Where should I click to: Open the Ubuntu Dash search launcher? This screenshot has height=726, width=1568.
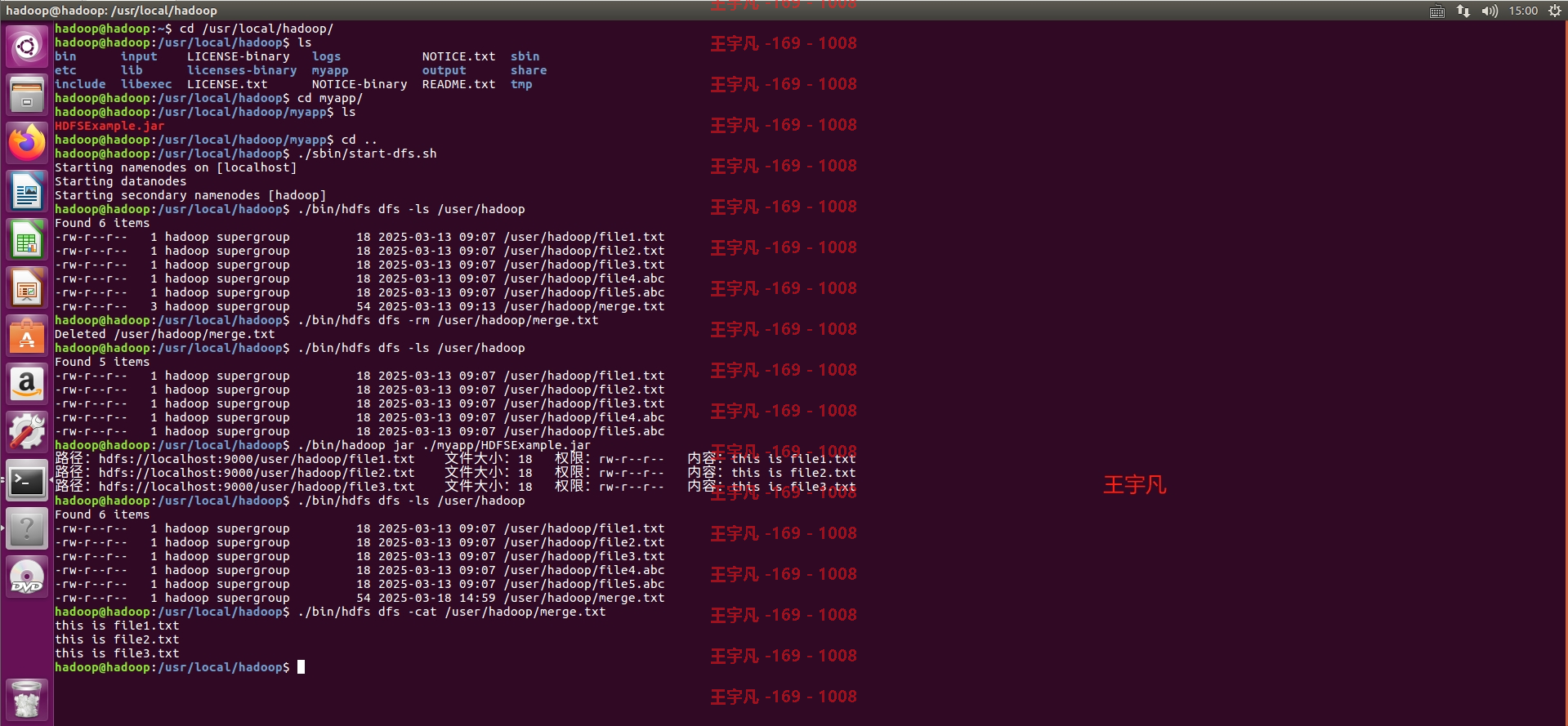(x=27, y=47)
